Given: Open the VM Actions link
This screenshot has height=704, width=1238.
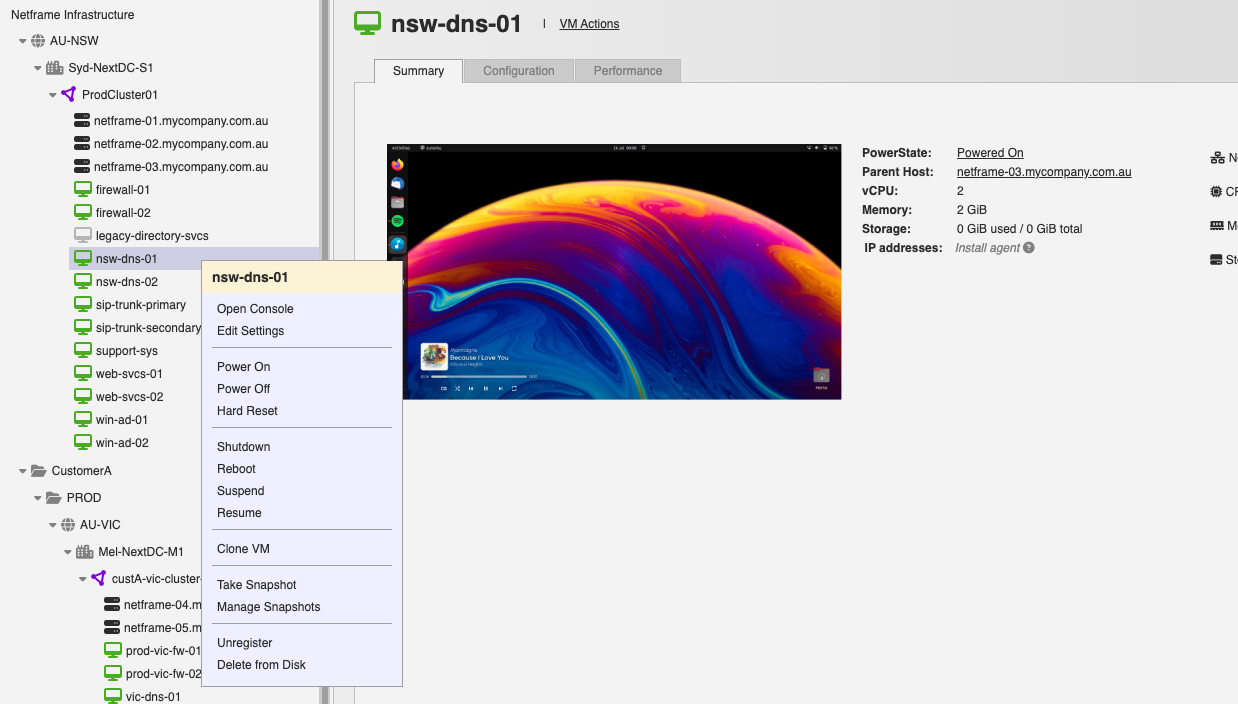Looking at the screenshot, I should click(x=589, y=24).
